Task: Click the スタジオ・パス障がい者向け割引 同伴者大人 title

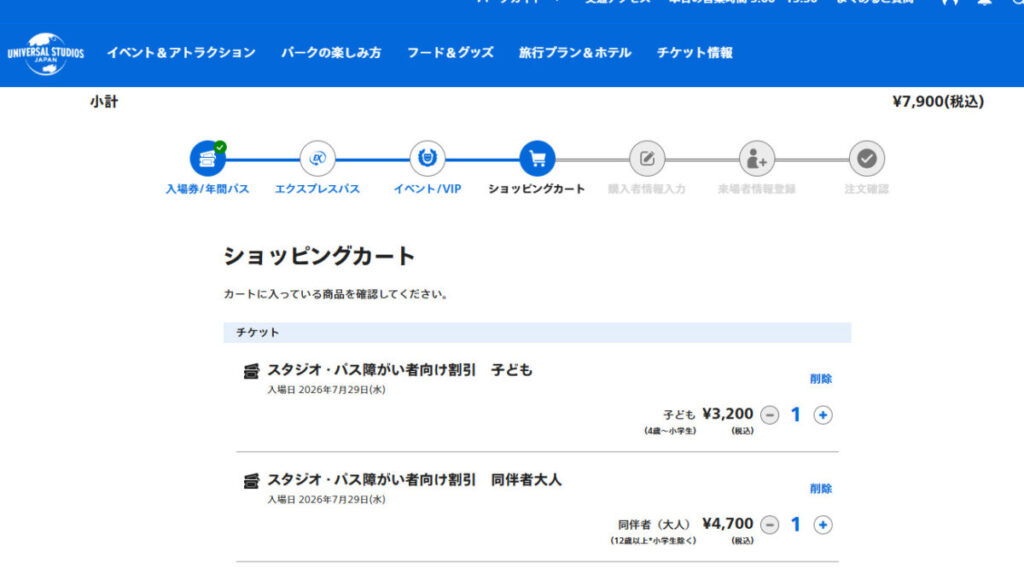Action: click(414, 479)
